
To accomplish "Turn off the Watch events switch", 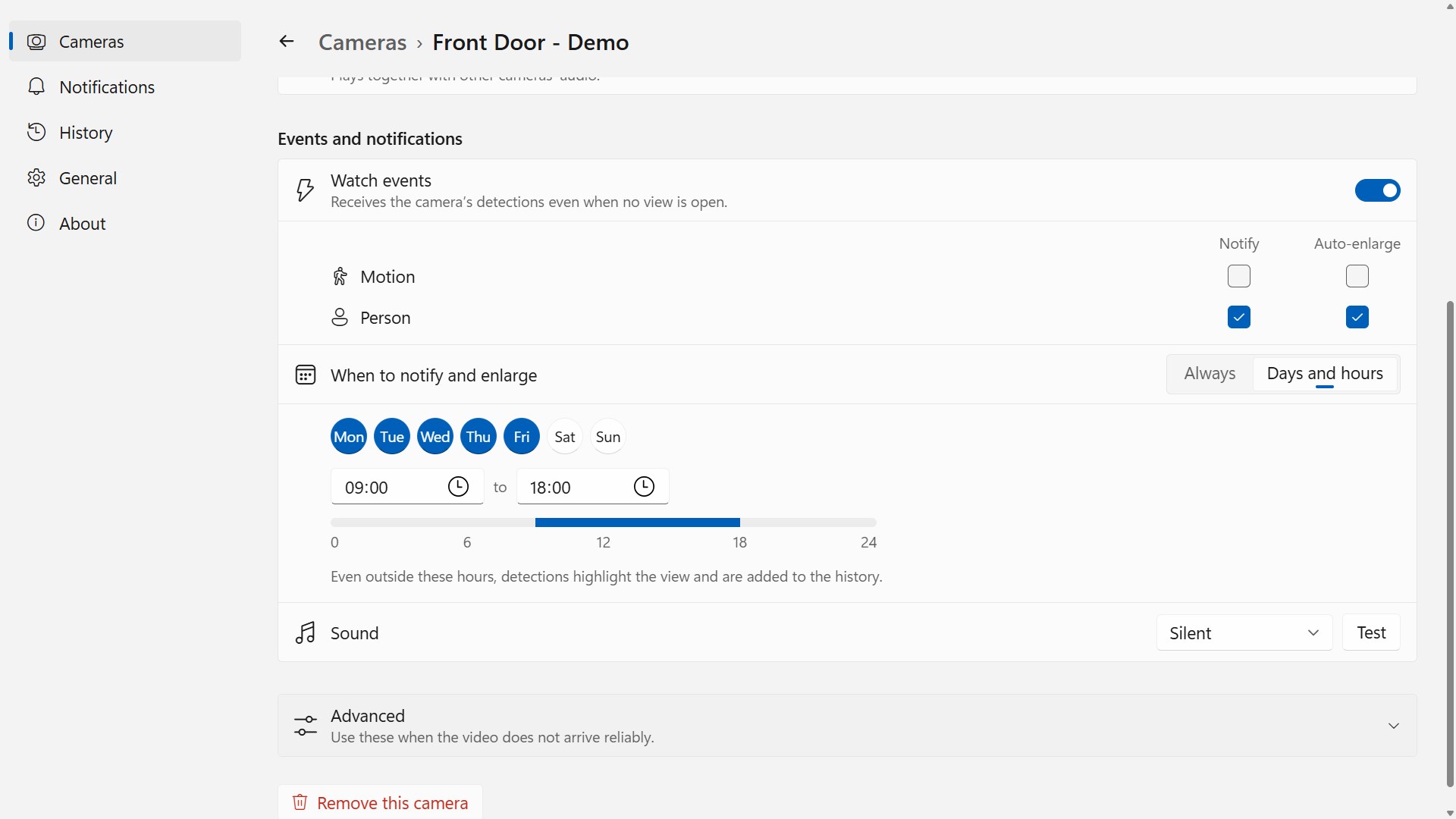I will [1377, 190].
